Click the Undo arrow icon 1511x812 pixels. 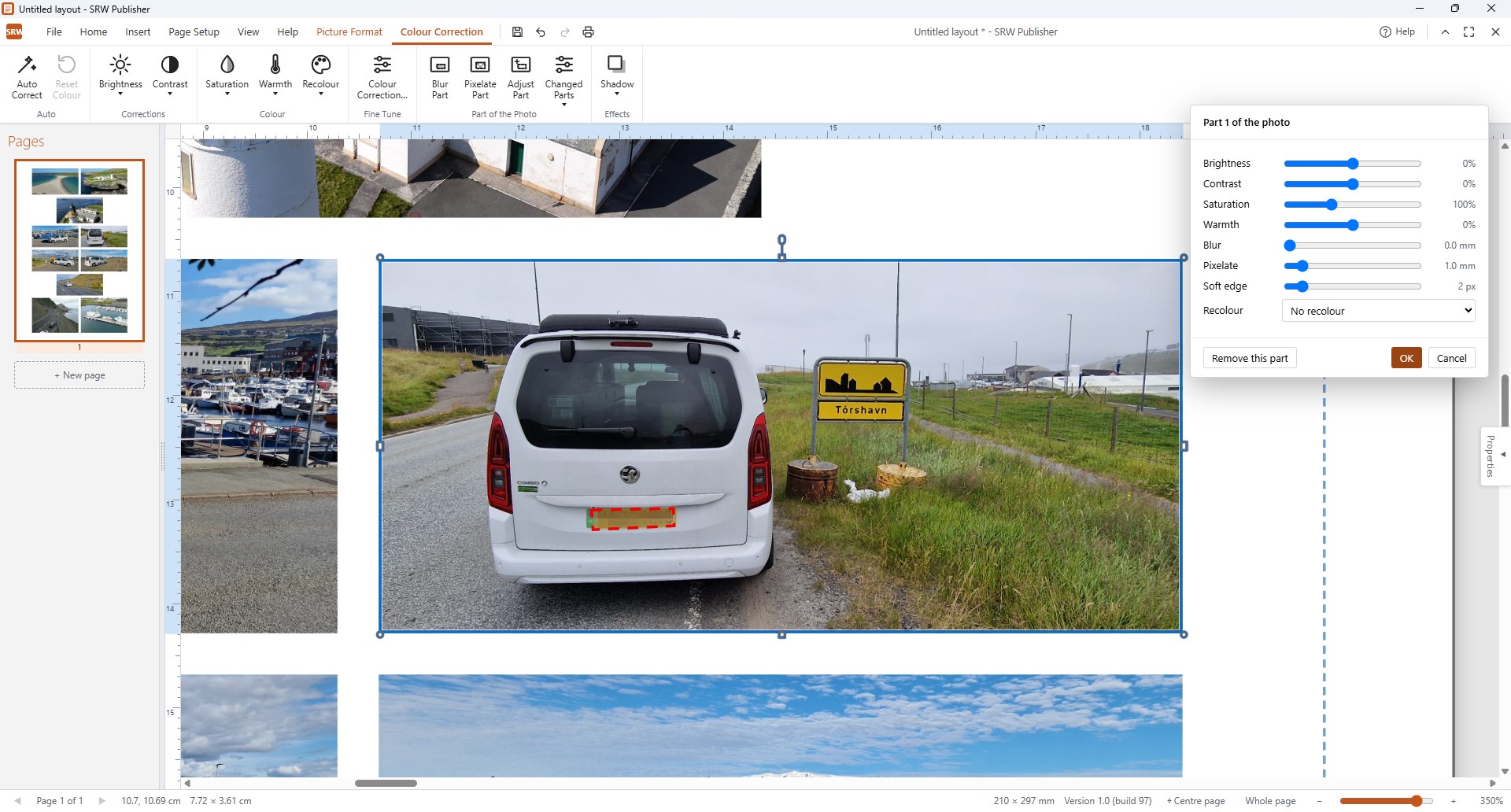click(541, 32)
